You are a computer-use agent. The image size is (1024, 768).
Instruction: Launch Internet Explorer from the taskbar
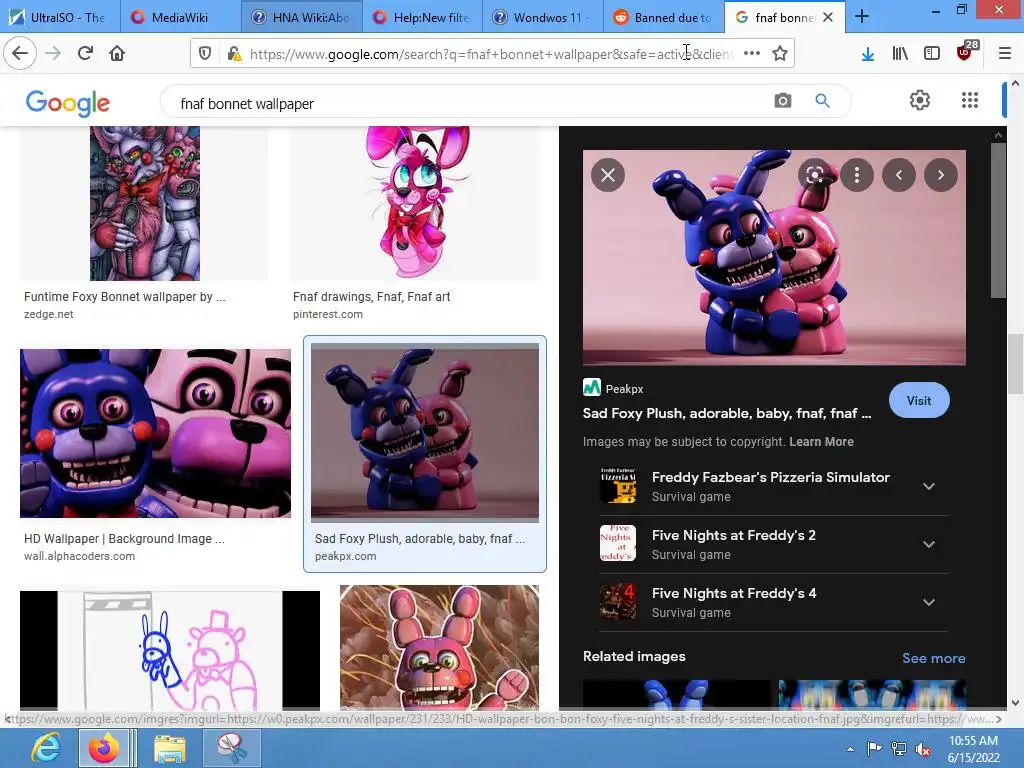45,748
